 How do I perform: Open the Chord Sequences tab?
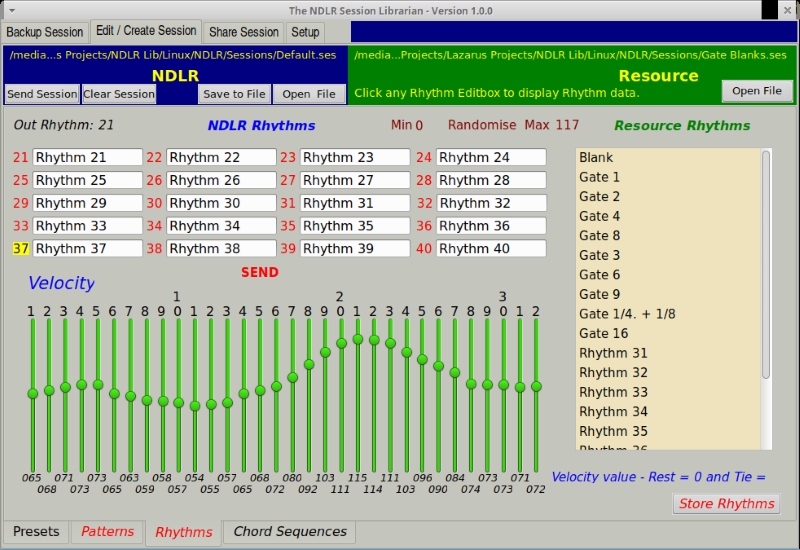click(290, 532)
